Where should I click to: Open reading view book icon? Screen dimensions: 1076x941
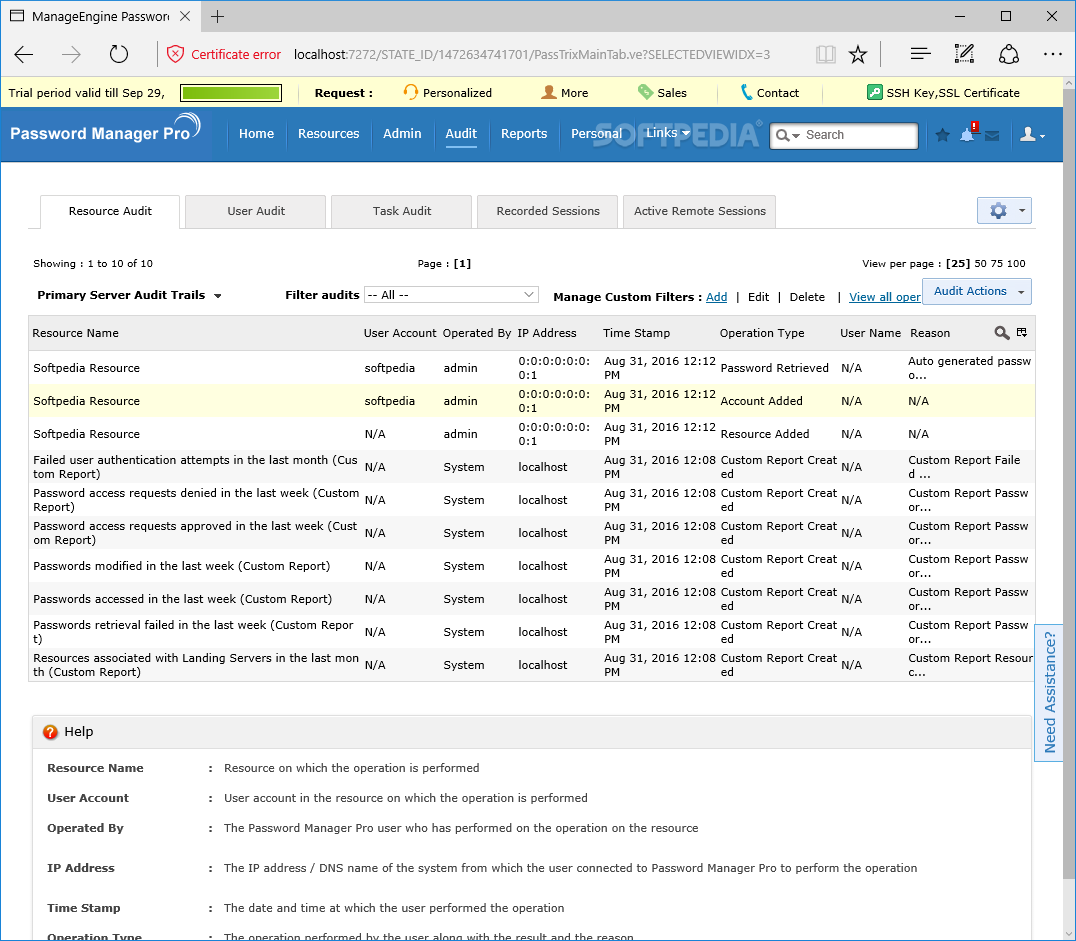point(826,54)
